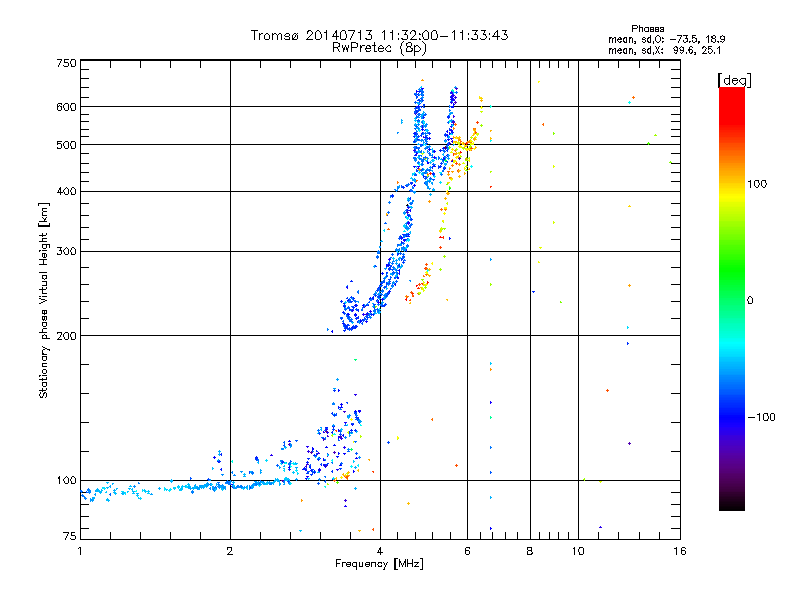Click the y-axis tick label '200'
The image size is (800, 600).
click(66, 336)
